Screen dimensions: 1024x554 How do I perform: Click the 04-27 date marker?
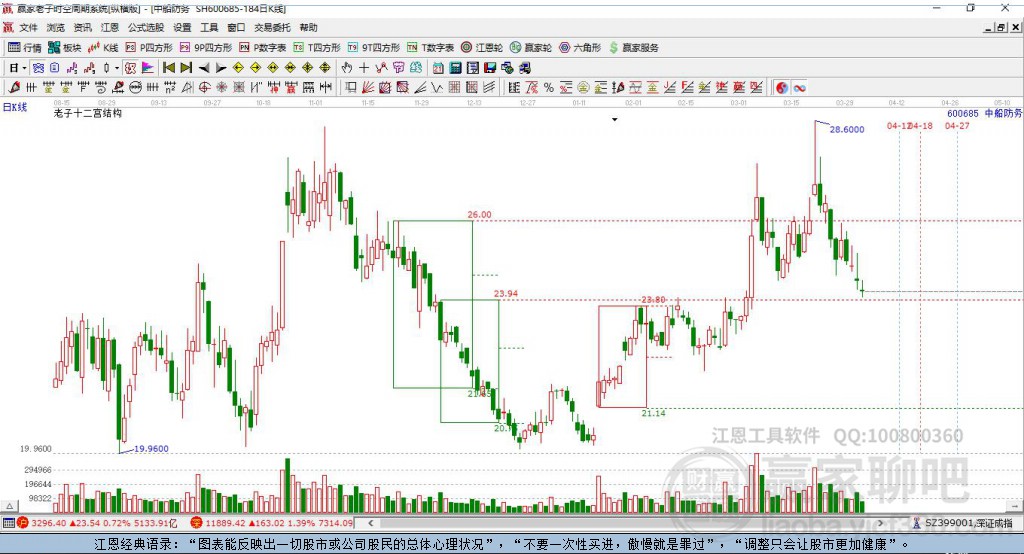[957, 125]
